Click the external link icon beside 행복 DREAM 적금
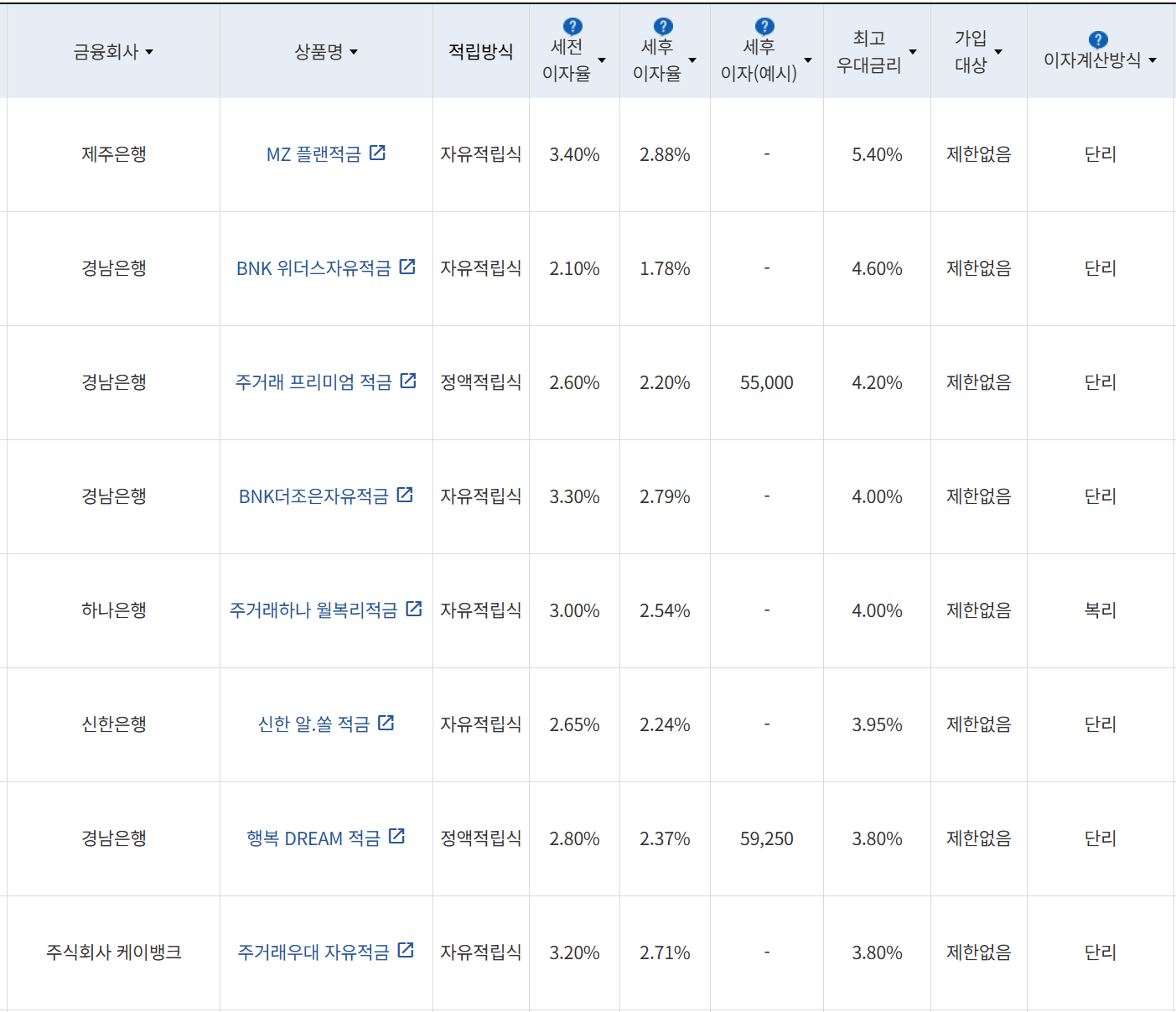Viewport: 1176px width, 1012px height. pyautogui.click(x=396, y=837)
